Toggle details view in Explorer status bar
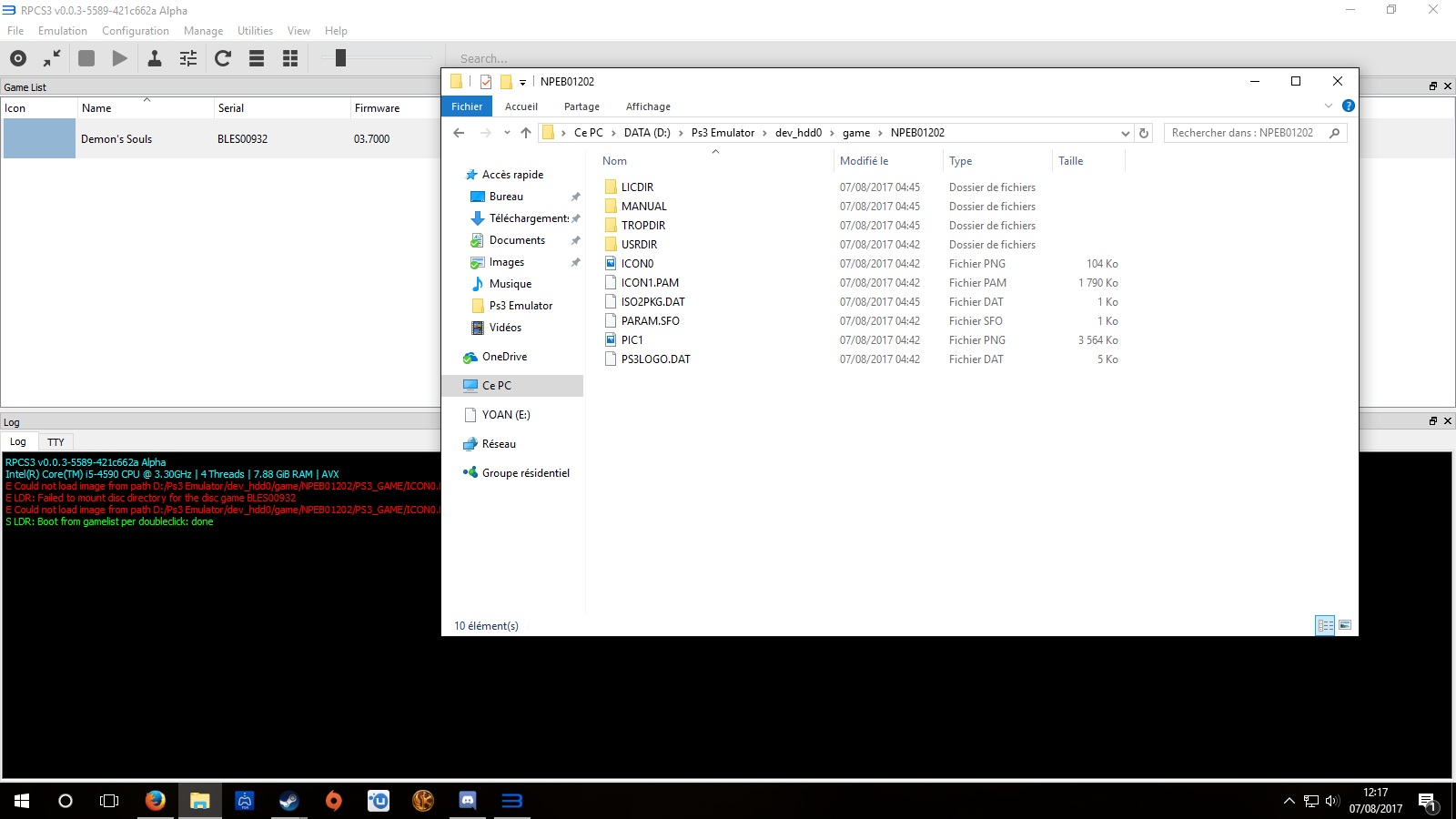 [1325, 625]
